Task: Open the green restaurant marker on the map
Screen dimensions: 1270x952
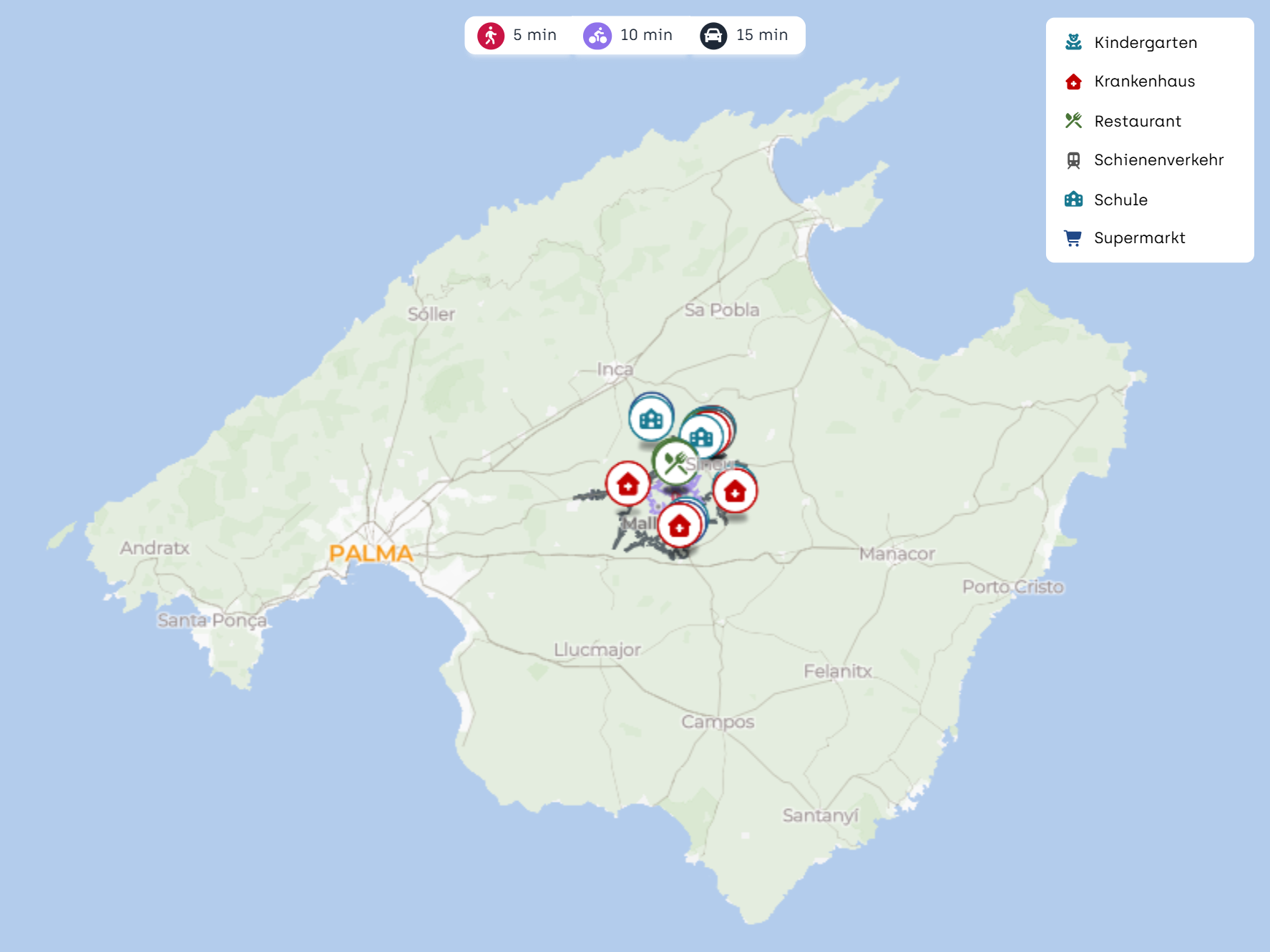Action: pyautogui.click(x=674, y=463)
